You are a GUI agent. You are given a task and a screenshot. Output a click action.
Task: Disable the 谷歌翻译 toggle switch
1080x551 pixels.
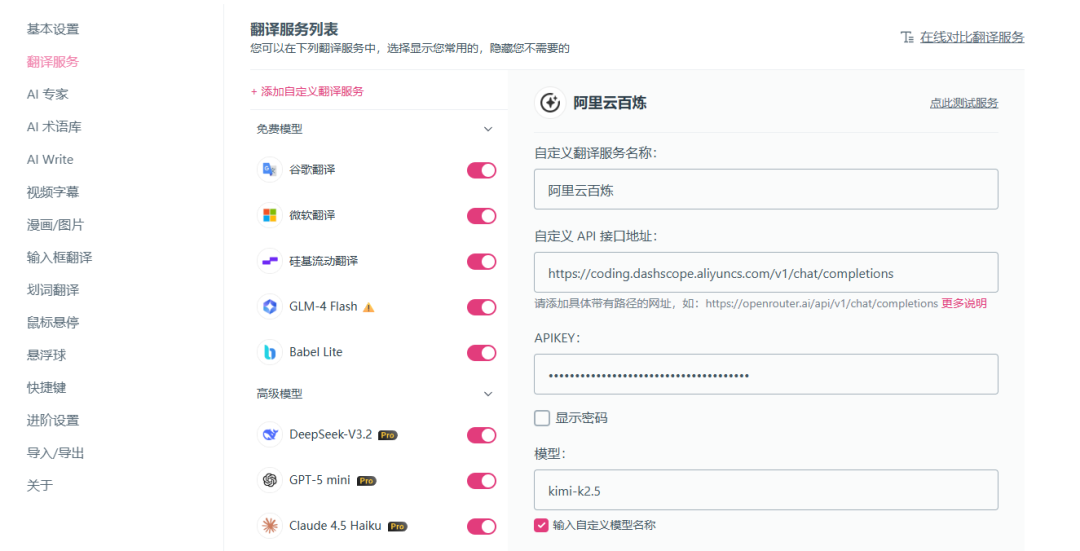481,170
